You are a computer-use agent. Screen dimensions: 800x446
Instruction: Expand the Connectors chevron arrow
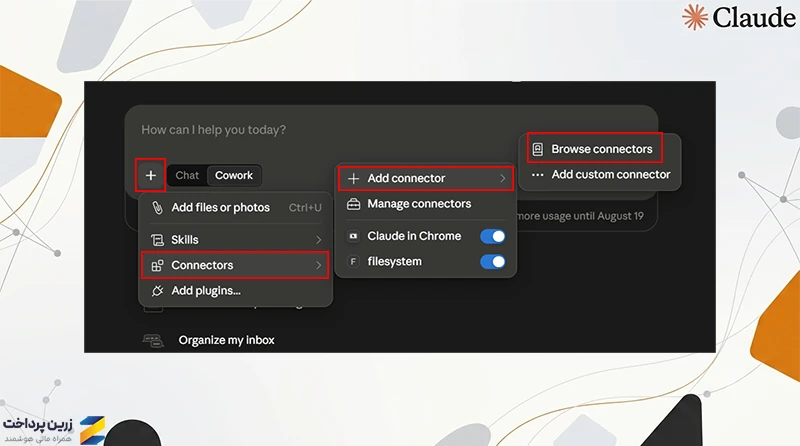click(x=318, y=265)
